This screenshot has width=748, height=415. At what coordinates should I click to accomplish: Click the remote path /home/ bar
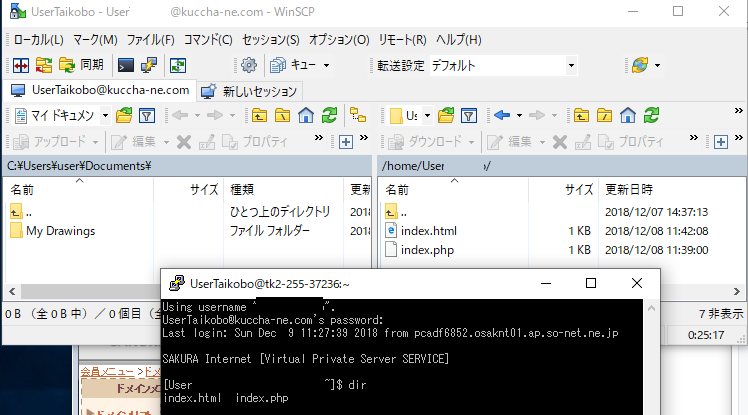(561, 166)
